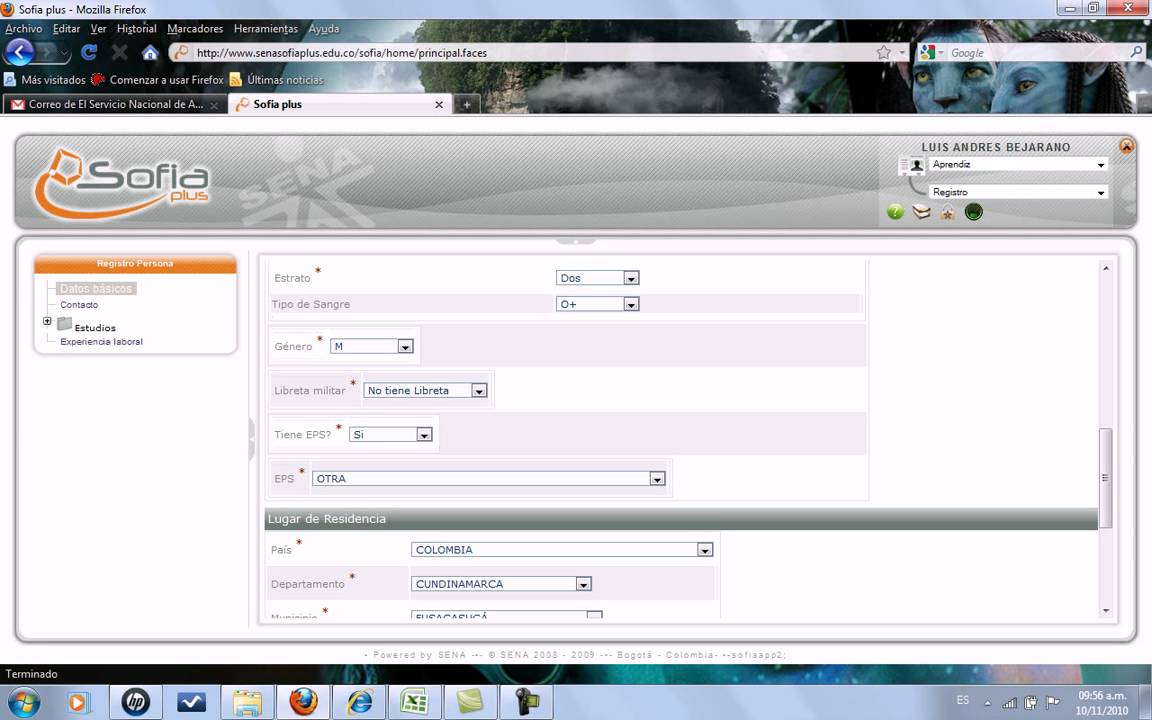This screenshot has height=720, width=1152.
Task: Click form scrollbar down arrow
Action: (x=1106, y=611)
